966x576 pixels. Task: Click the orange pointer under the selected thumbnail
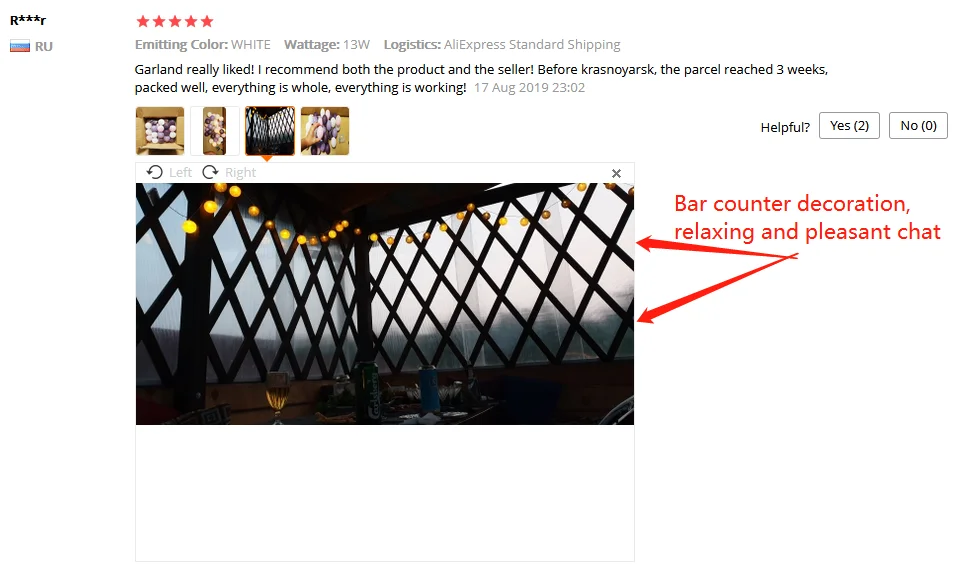coord(267,158)
